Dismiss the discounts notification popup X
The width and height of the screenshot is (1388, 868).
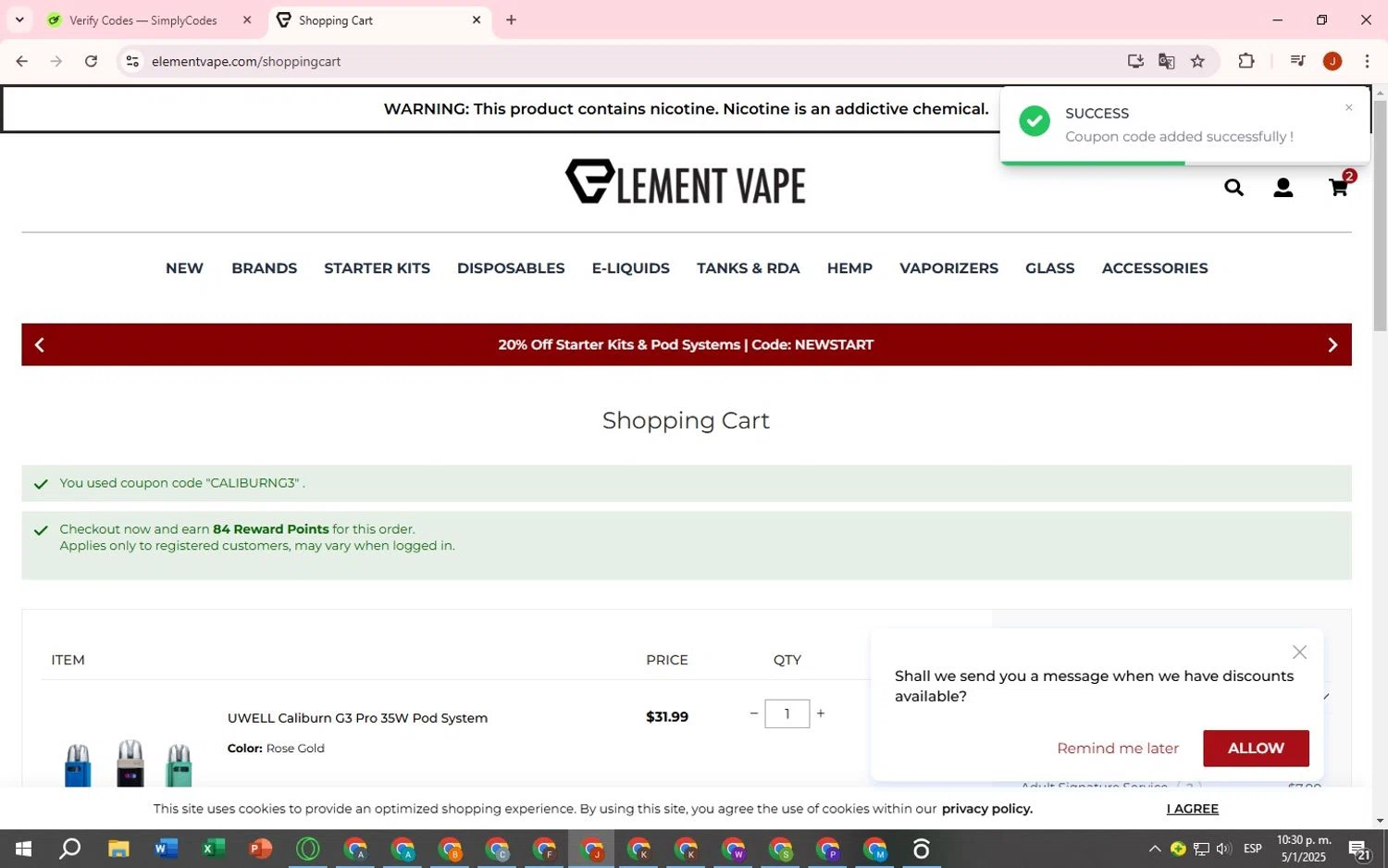(x=1299, y=652)
